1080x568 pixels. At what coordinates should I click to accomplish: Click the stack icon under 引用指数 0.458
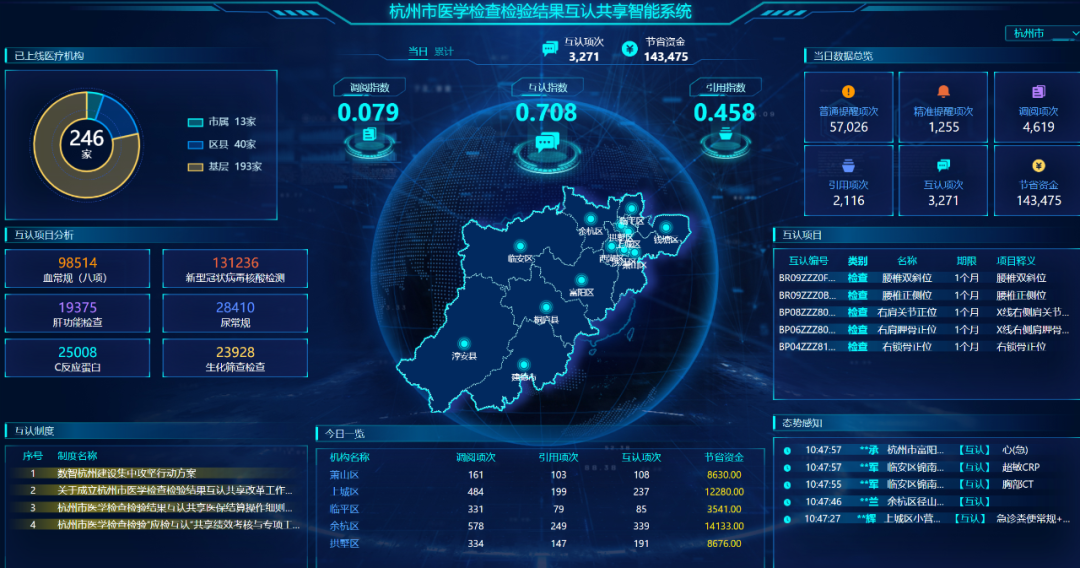point(724,136)
